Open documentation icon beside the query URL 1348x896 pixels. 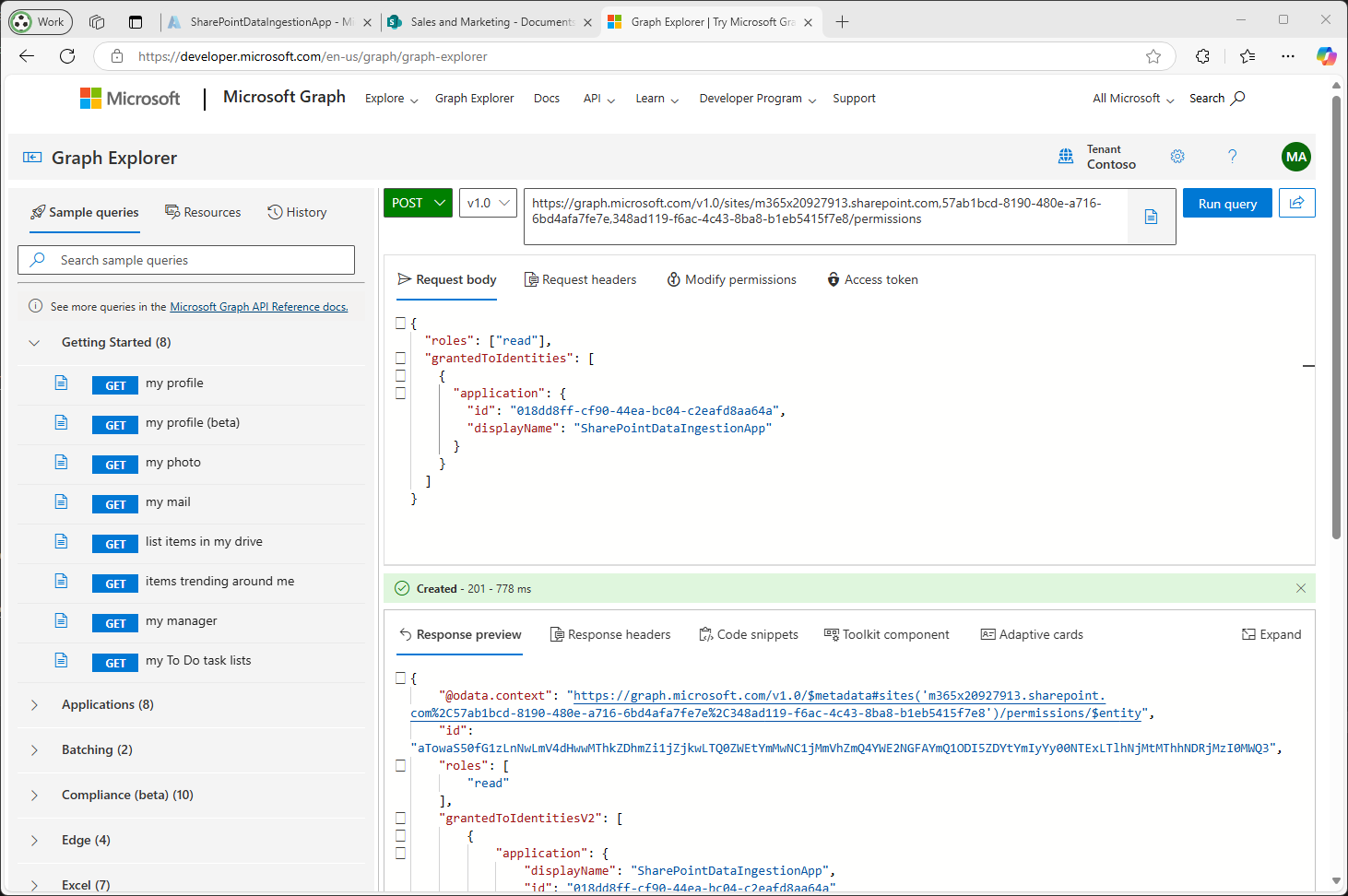click(1151, 217)
